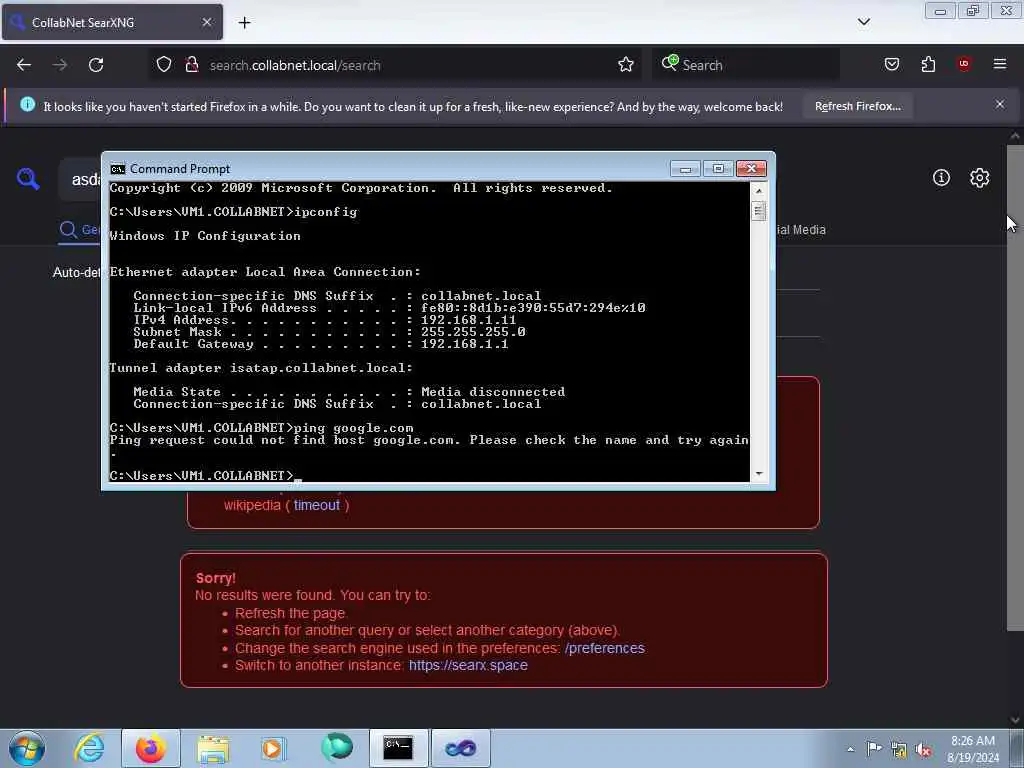The width and height of the screenshot is (1024, 768).
Task: Click the Refresh Firefox... button
Action: coord(857,106)
